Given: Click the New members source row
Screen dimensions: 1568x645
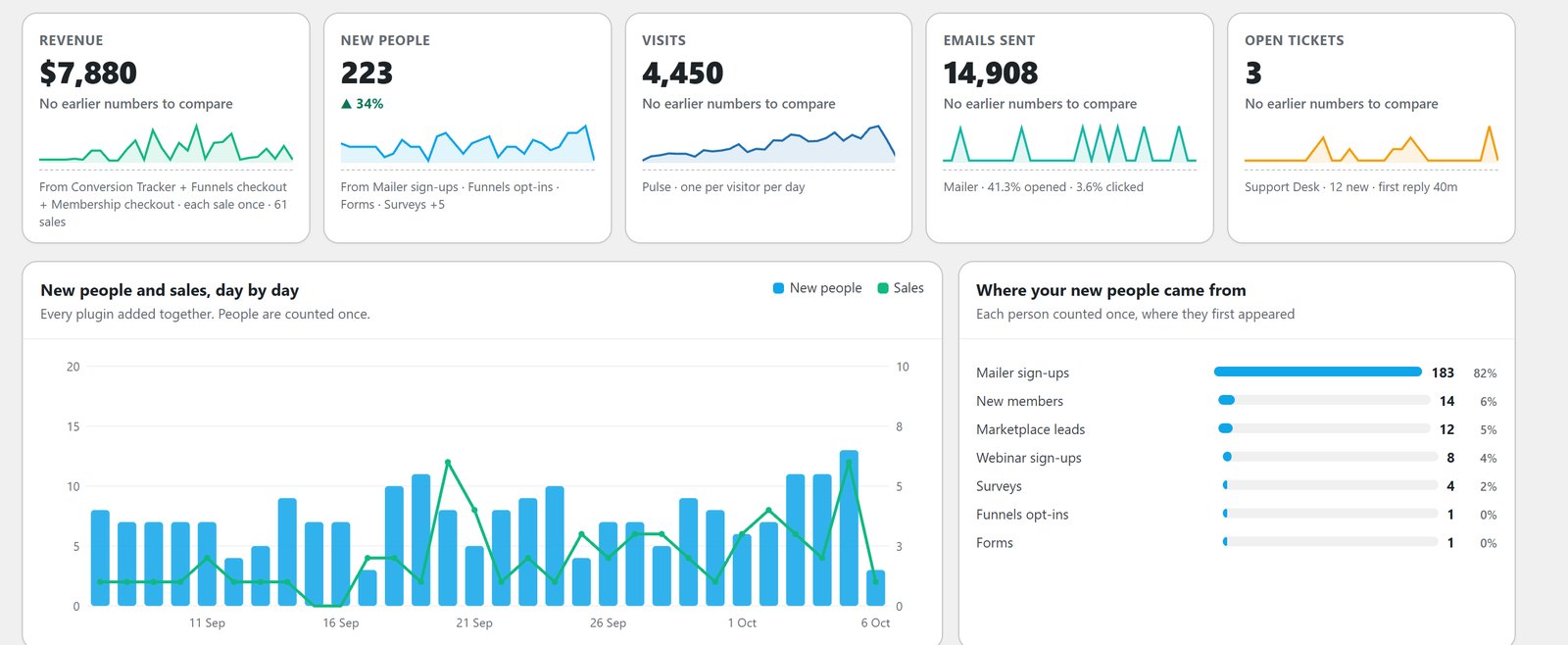Looking at the screenshot, I should point(1236,401).
